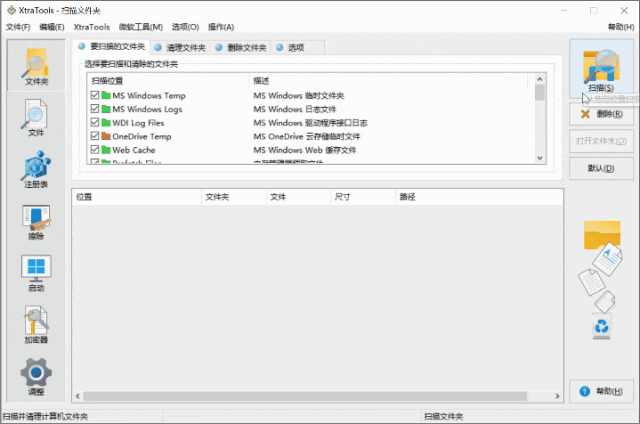Uncheck the MS Windows Temp checkbox
Image resolution: width=640 pixels, height=424 pixels.
coord(95,95)
